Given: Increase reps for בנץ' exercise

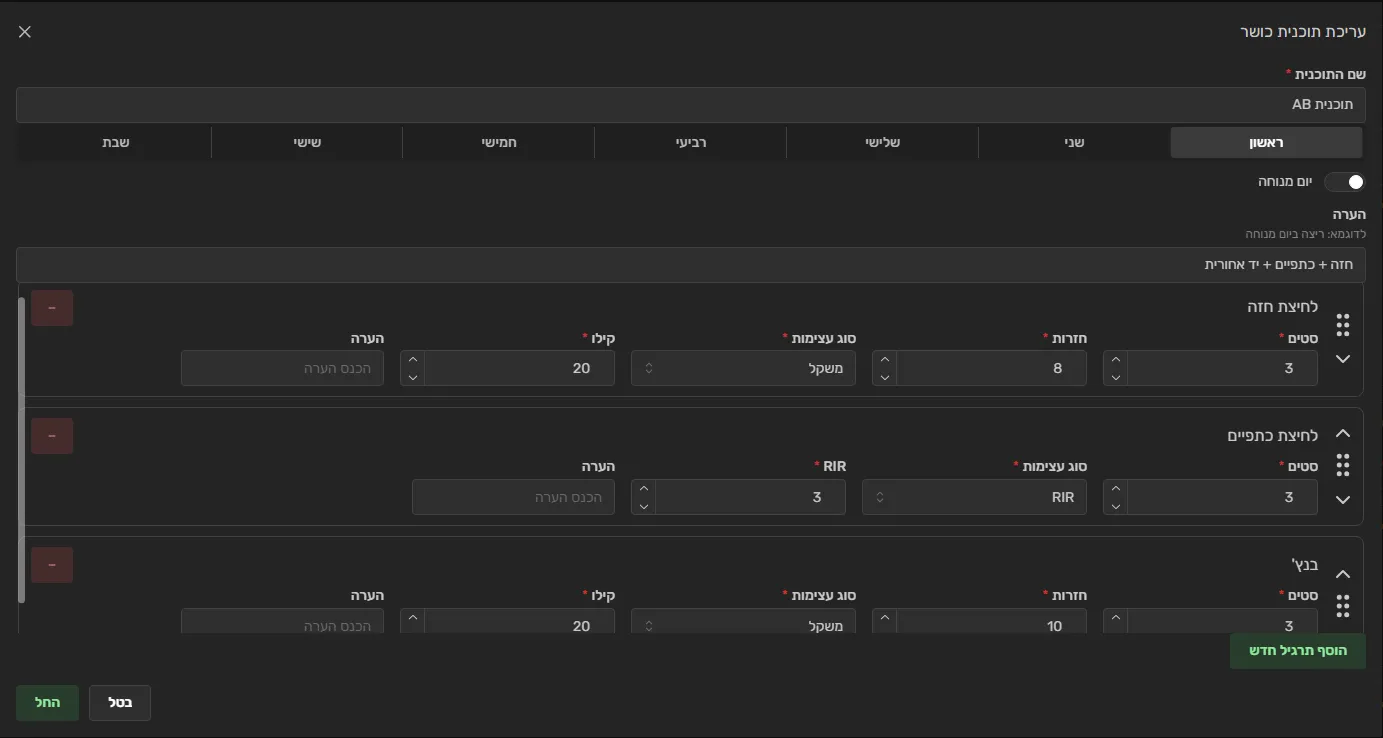Looking at the screenshot, I should pos(885,617).
